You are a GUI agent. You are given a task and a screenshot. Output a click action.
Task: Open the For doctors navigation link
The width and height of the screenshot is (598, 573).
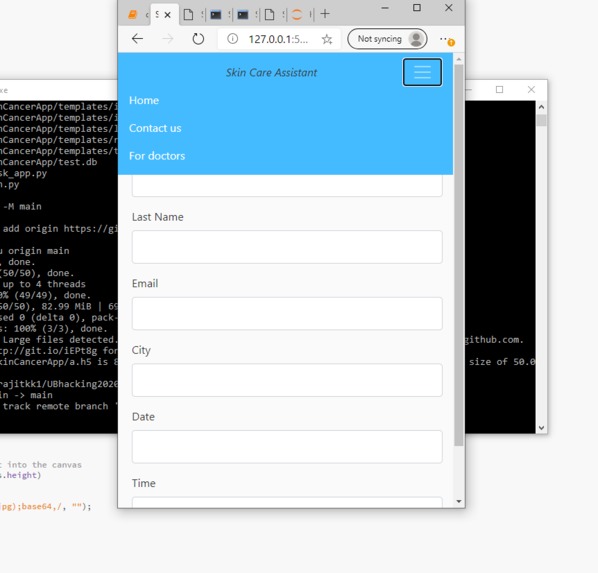(157, 156)
